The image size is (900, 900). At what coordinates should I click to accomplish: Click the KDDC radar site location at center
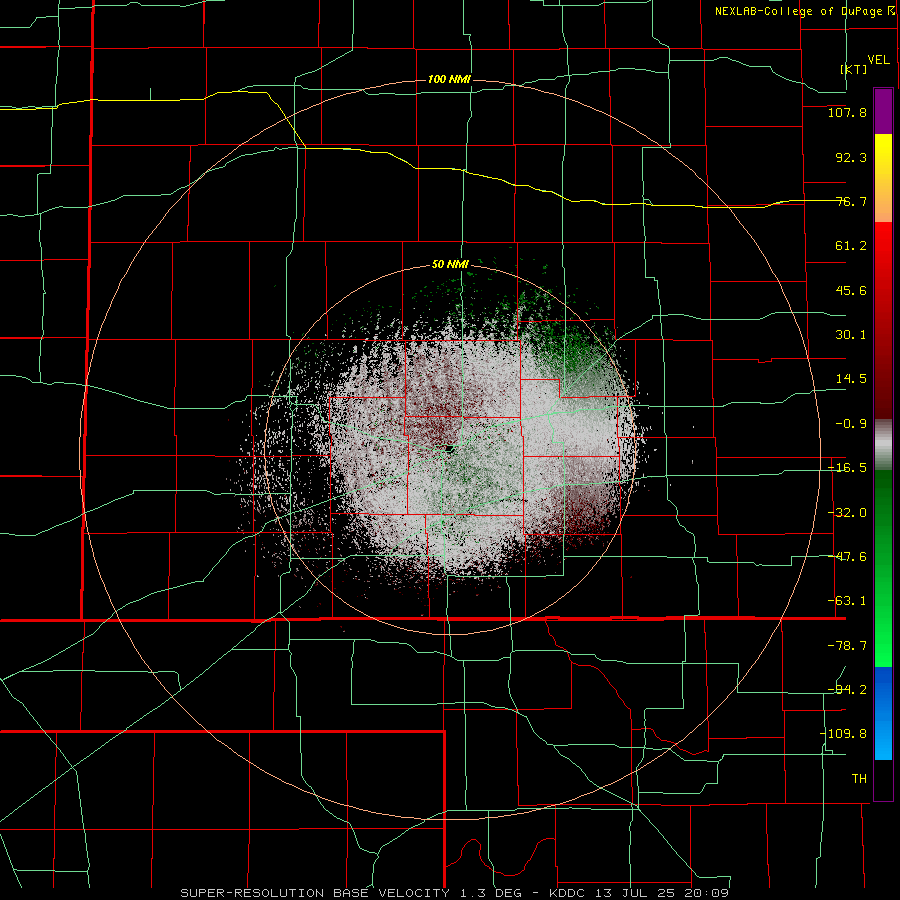click(449, 448)
